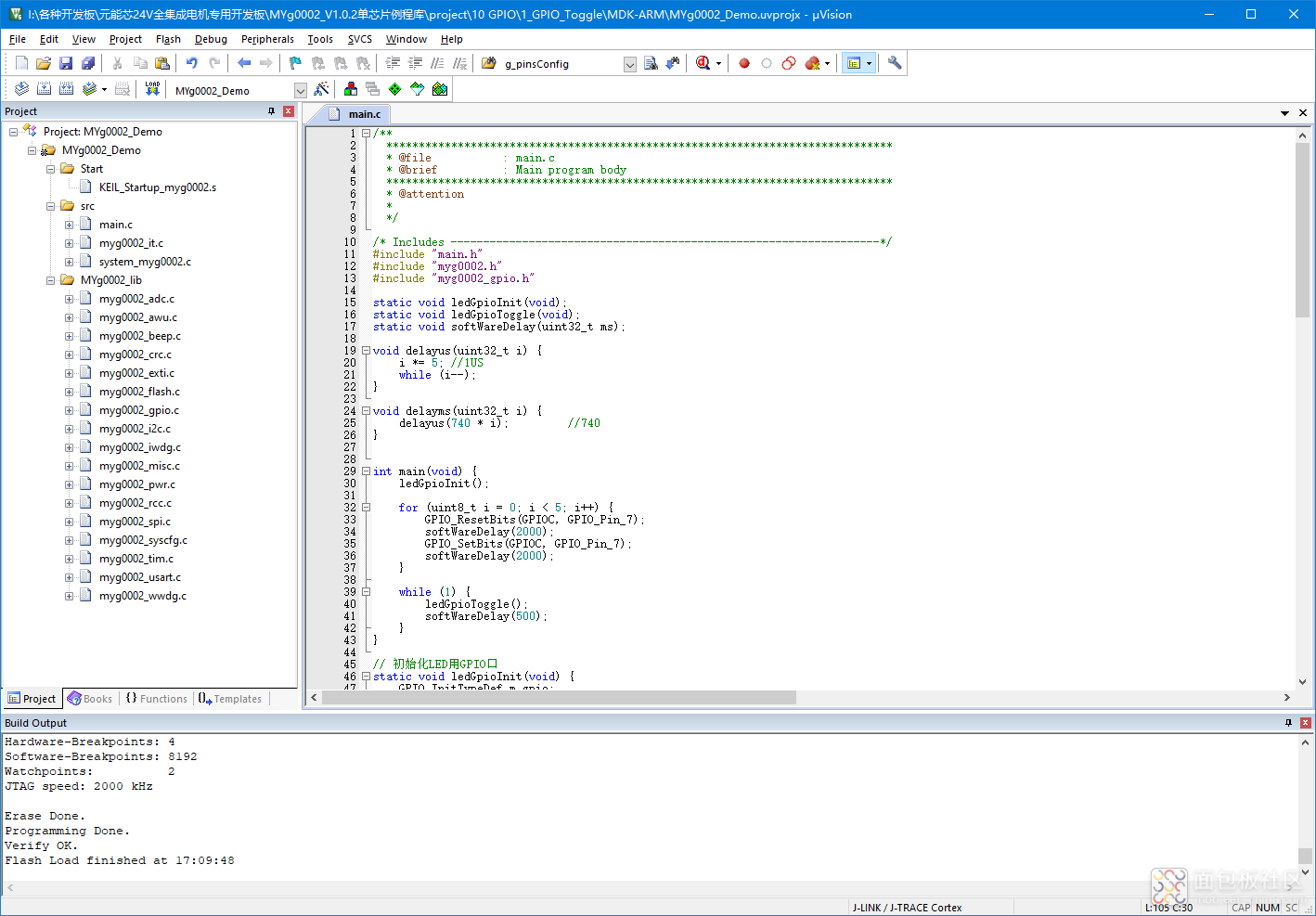Click the Save All icon
This screenshot has height=916, width=1316.
pos(88,63)
